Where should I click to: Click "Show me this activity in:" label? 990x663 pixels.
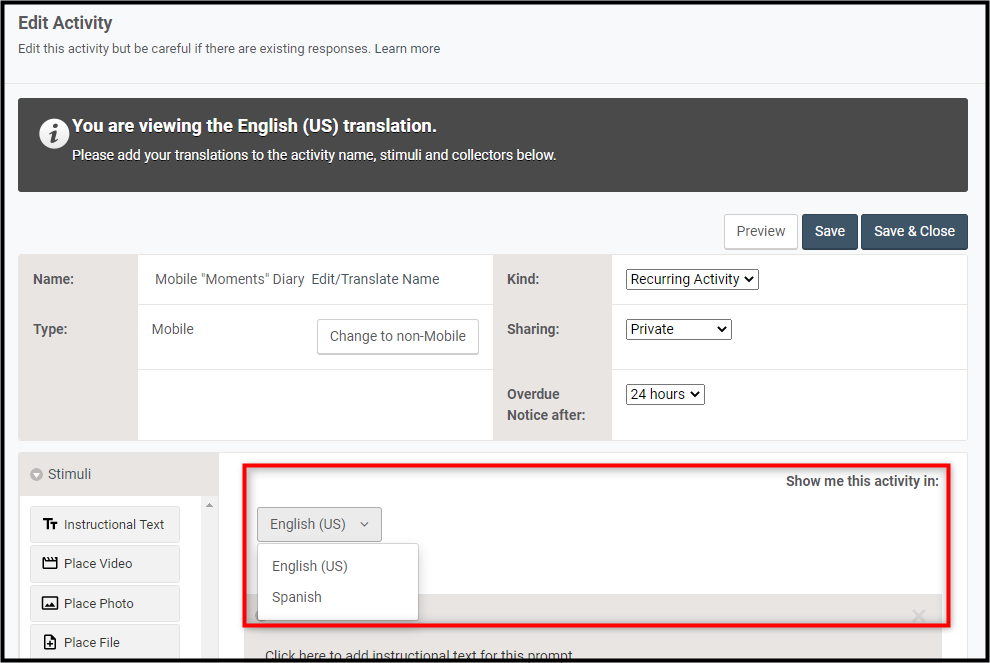pos(862,481)
